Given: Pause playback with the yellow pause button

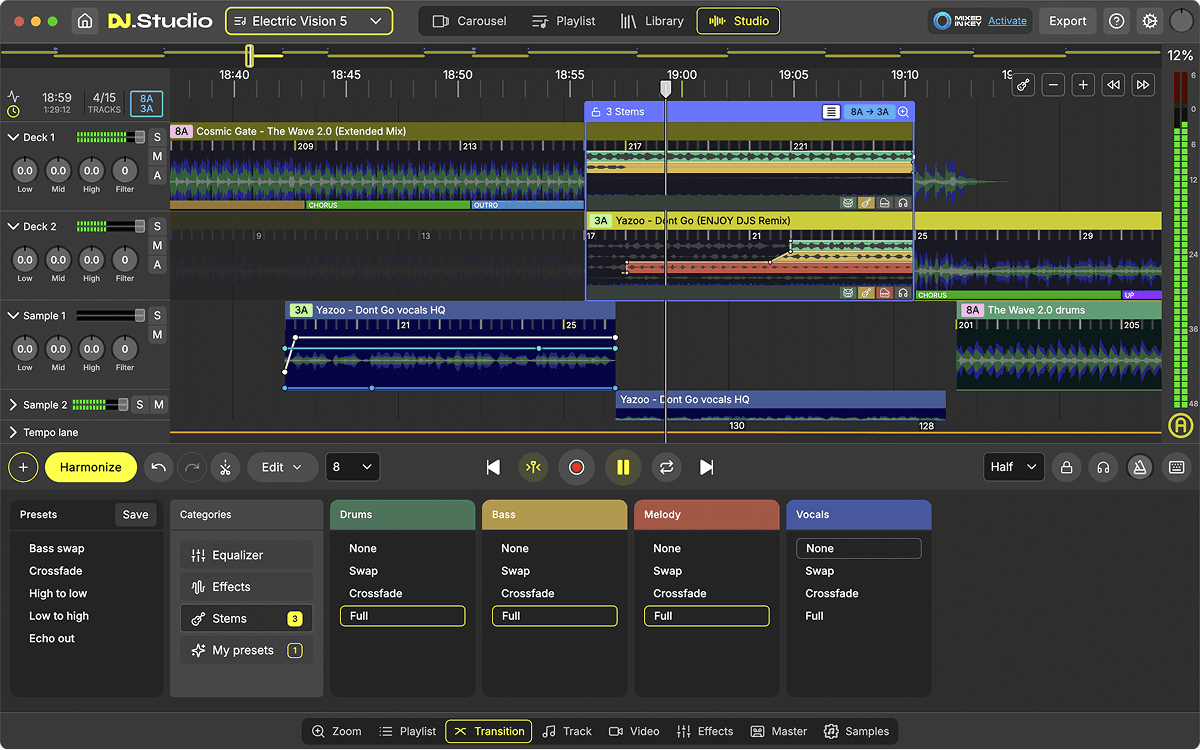Looking at the screenshot, I should [x=623, y=467].
